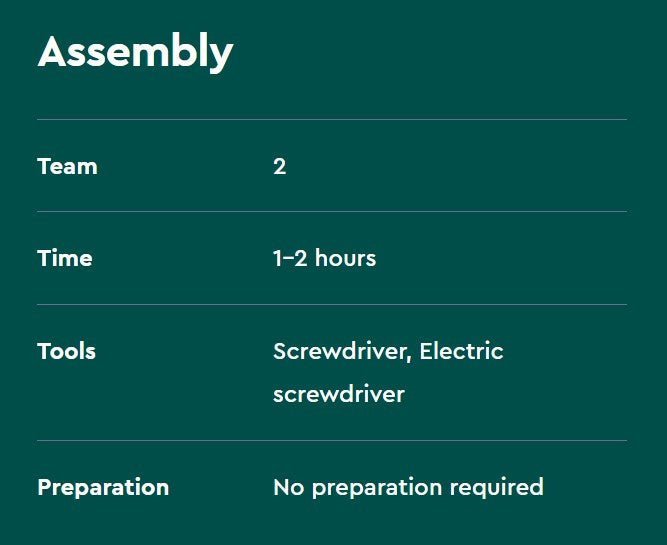Click the digit "1" starting the time value

click(x=277, y=258)
